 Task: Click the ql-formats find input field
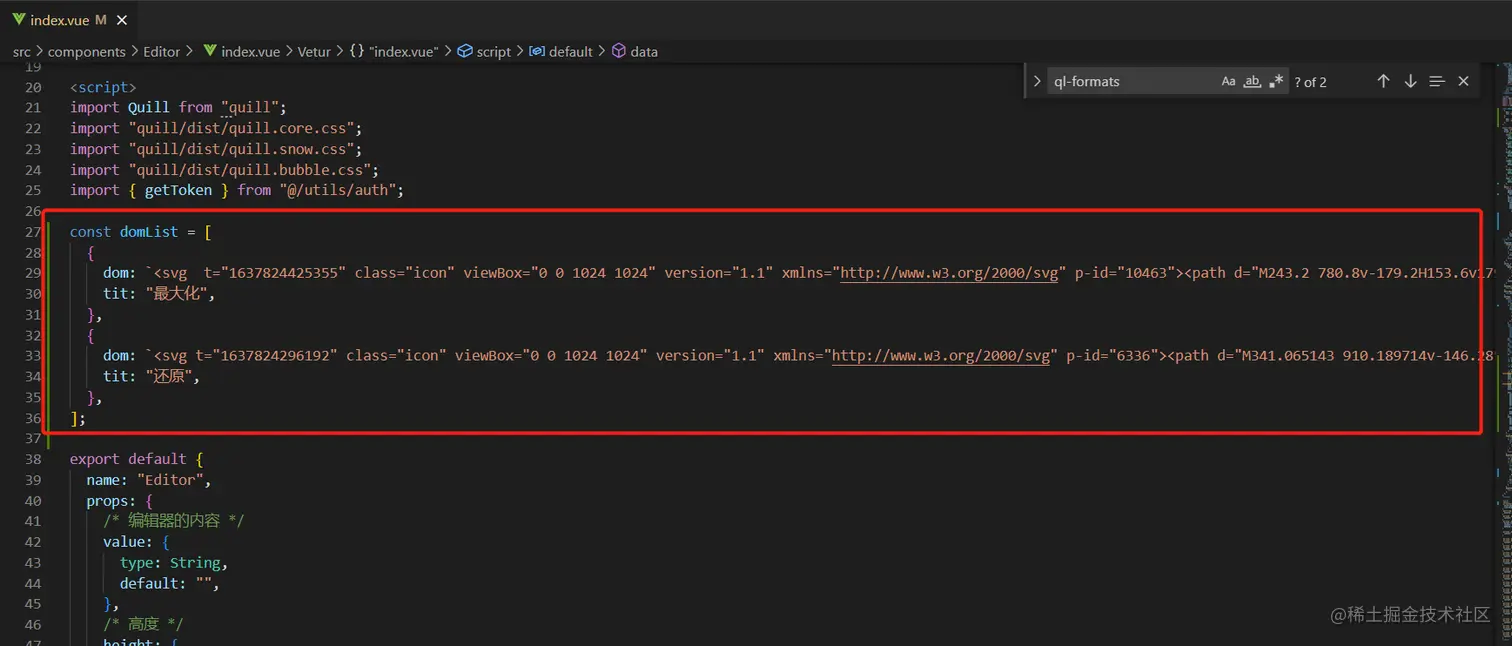pos(1130,82)
